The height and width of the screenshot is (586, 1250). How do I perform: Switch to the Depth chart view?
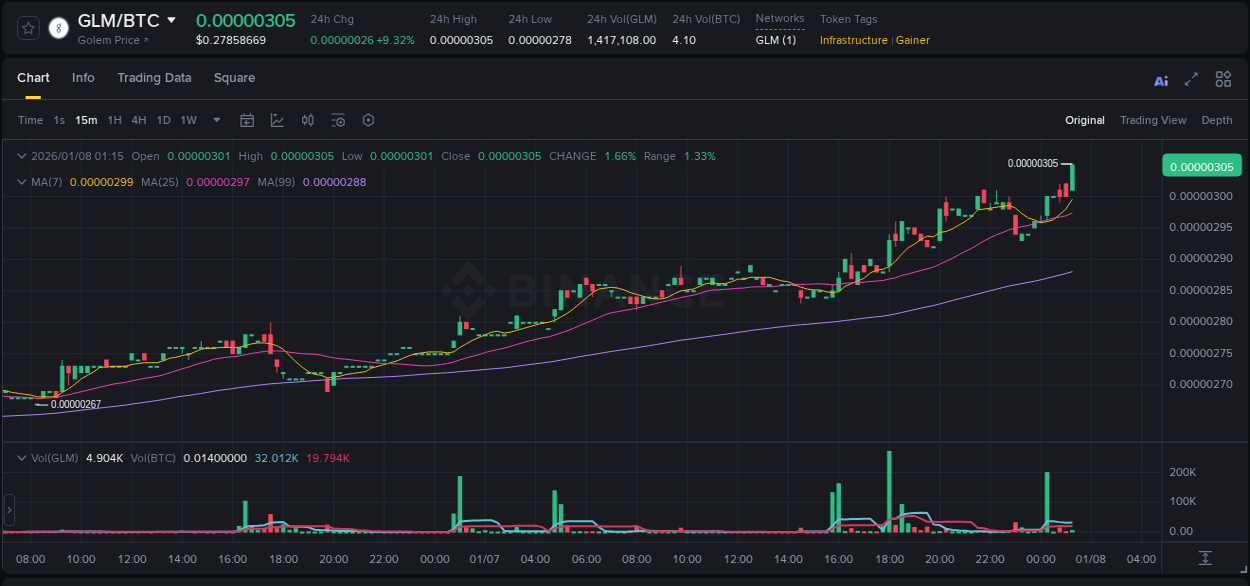coord(1216,120)
